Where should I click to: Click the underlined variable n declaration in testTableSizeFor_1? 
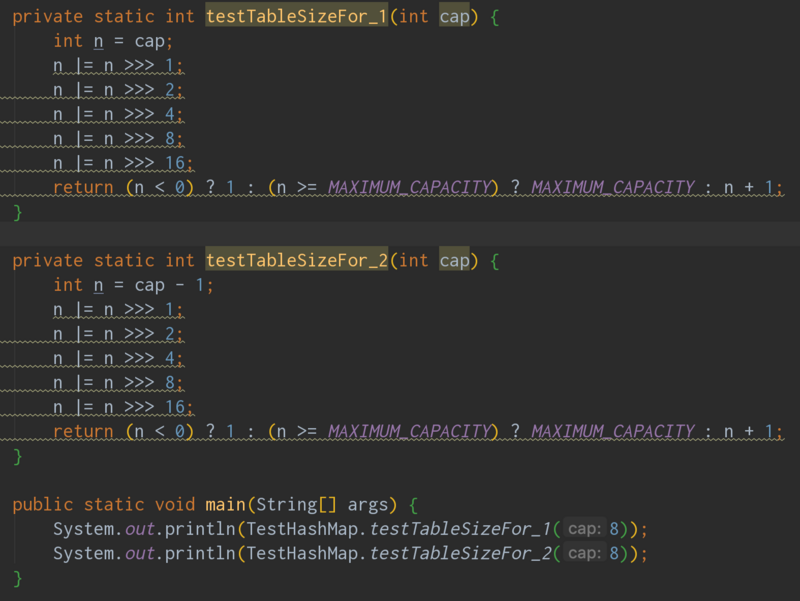[96, 40]
